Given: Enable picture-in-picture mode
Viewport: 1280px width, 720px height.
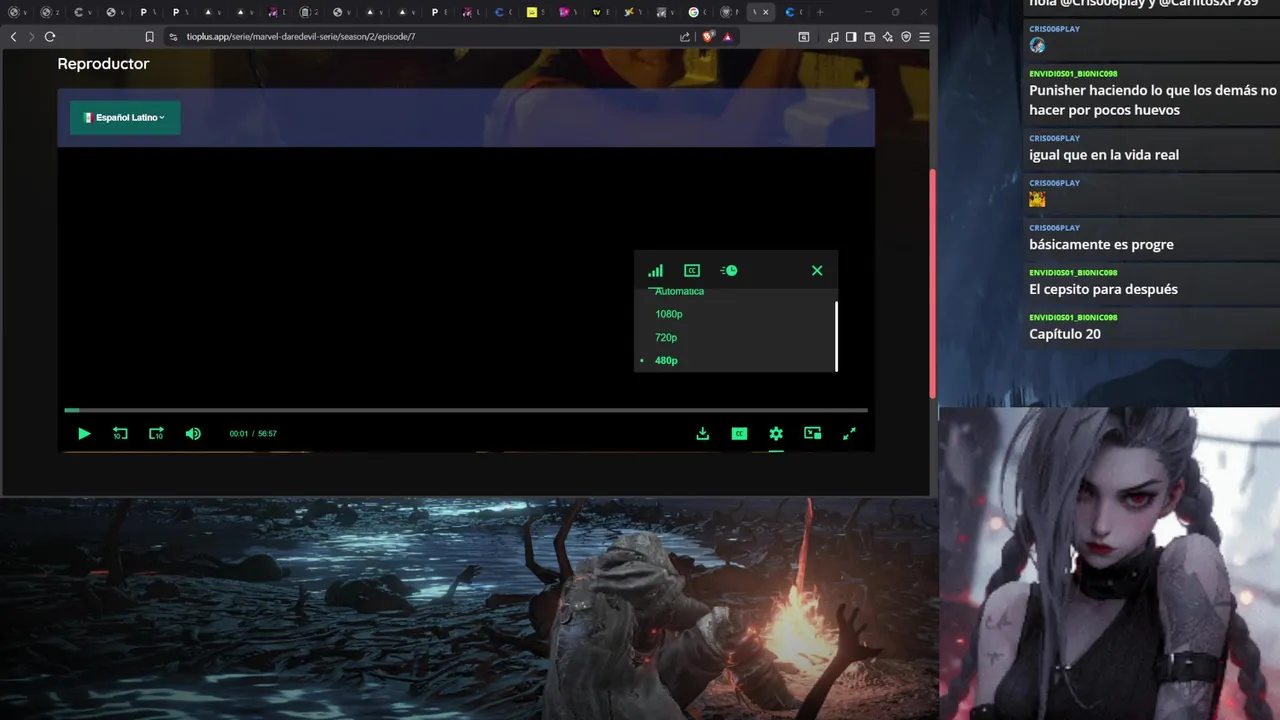Looking at the screenshot, I should click(x=813, y=433).
